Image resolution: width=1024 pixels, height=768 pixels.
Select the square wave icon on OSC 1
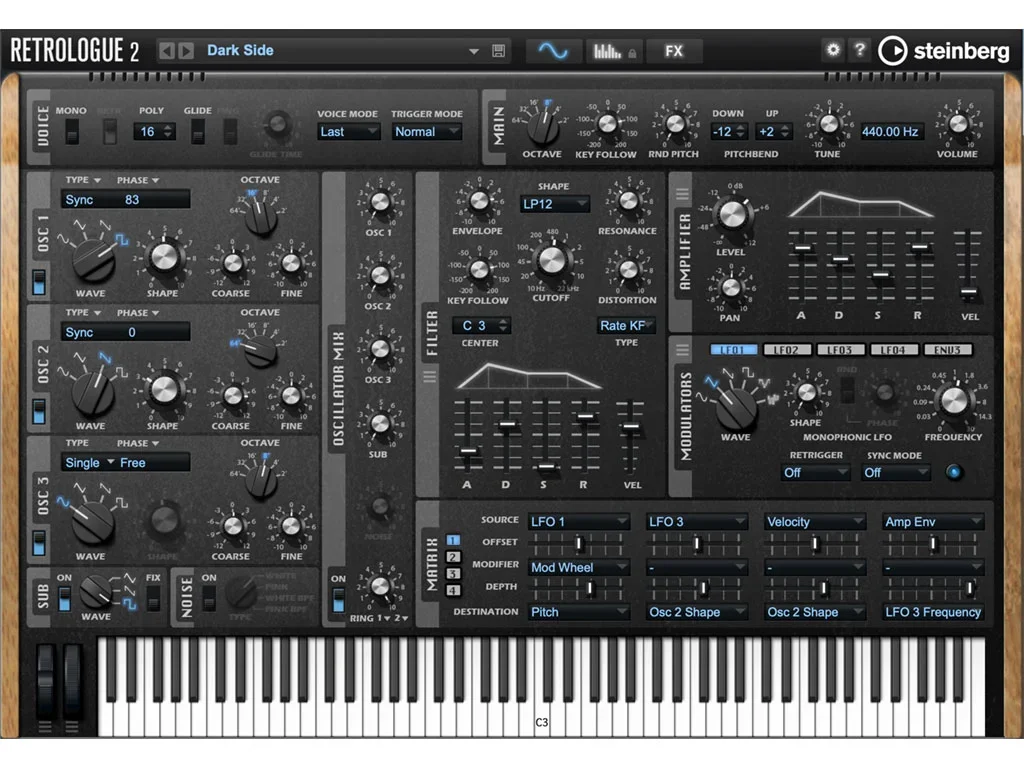point(121,239)
